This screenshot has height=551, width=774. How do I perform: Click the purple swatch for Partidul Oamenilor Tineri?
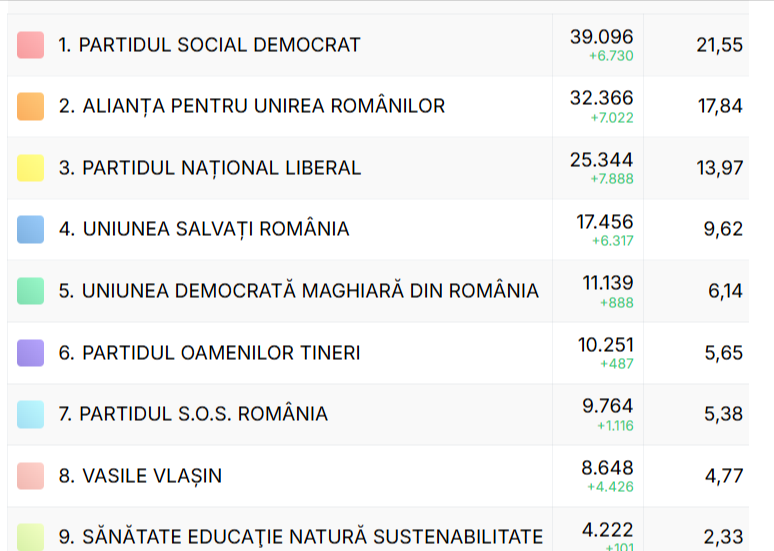(x=30, y=352)
